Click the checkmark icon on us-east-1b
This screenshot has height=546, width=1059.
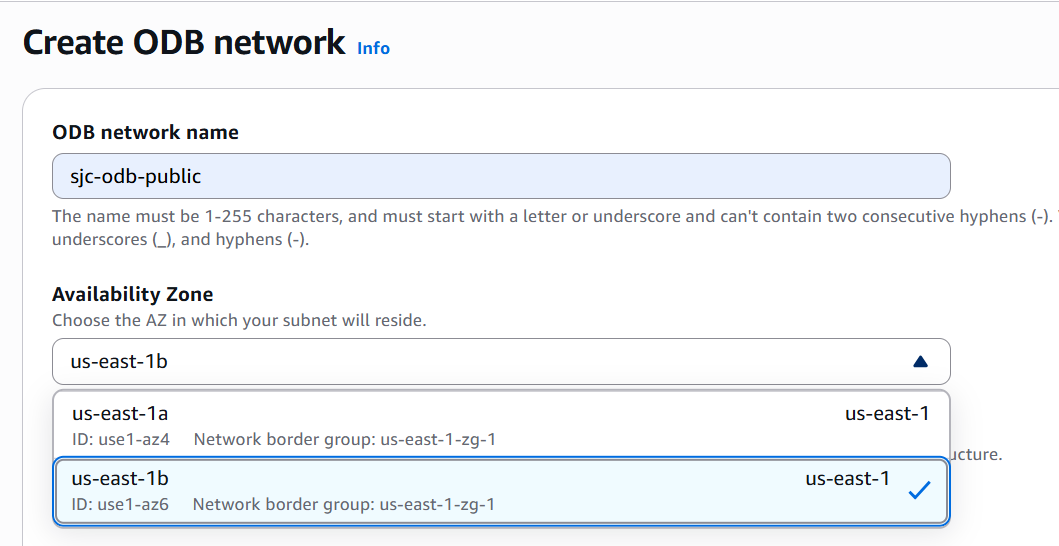(x=919, y=491)
